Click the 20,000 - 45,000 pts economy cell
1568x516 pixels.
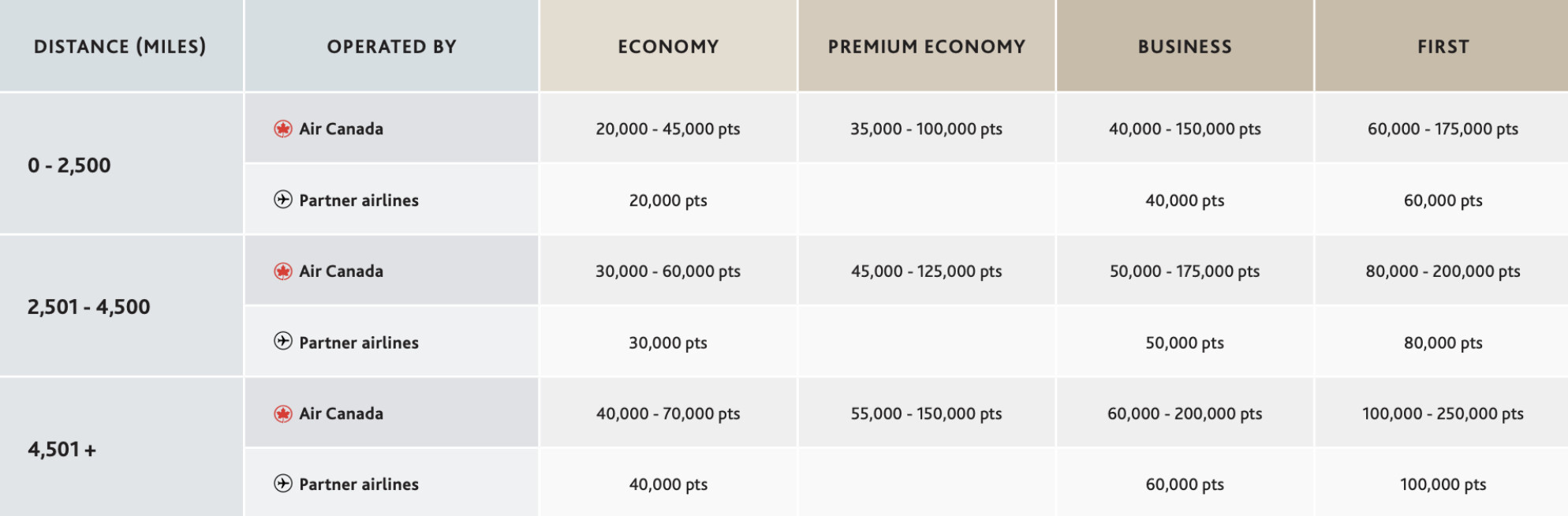668,129
